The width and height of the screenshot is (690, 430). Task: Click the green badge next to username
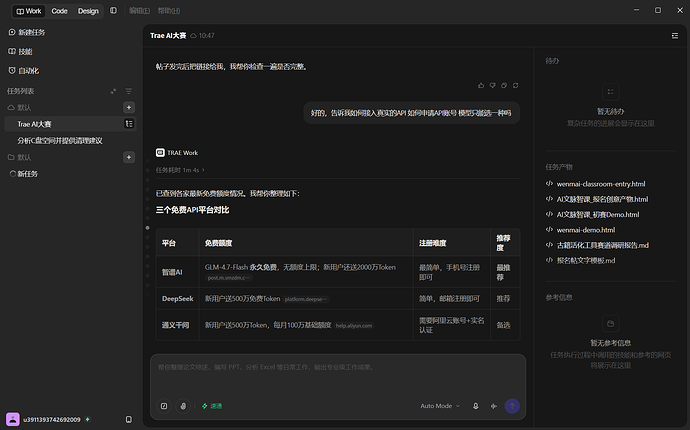[x=88, y=419]
